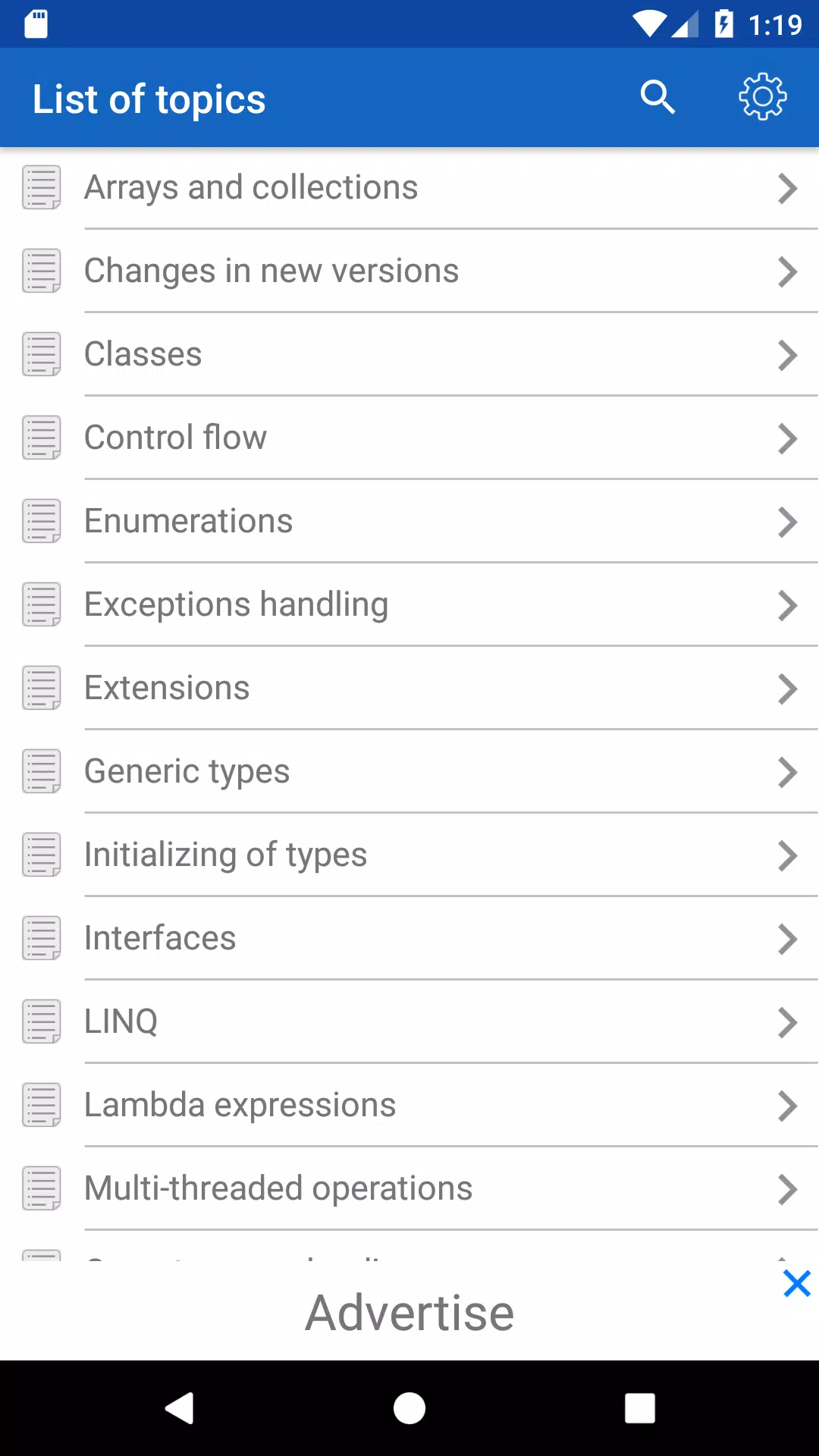
Task: Tap the document icon next to LINQ
Action: (42, 1021)
